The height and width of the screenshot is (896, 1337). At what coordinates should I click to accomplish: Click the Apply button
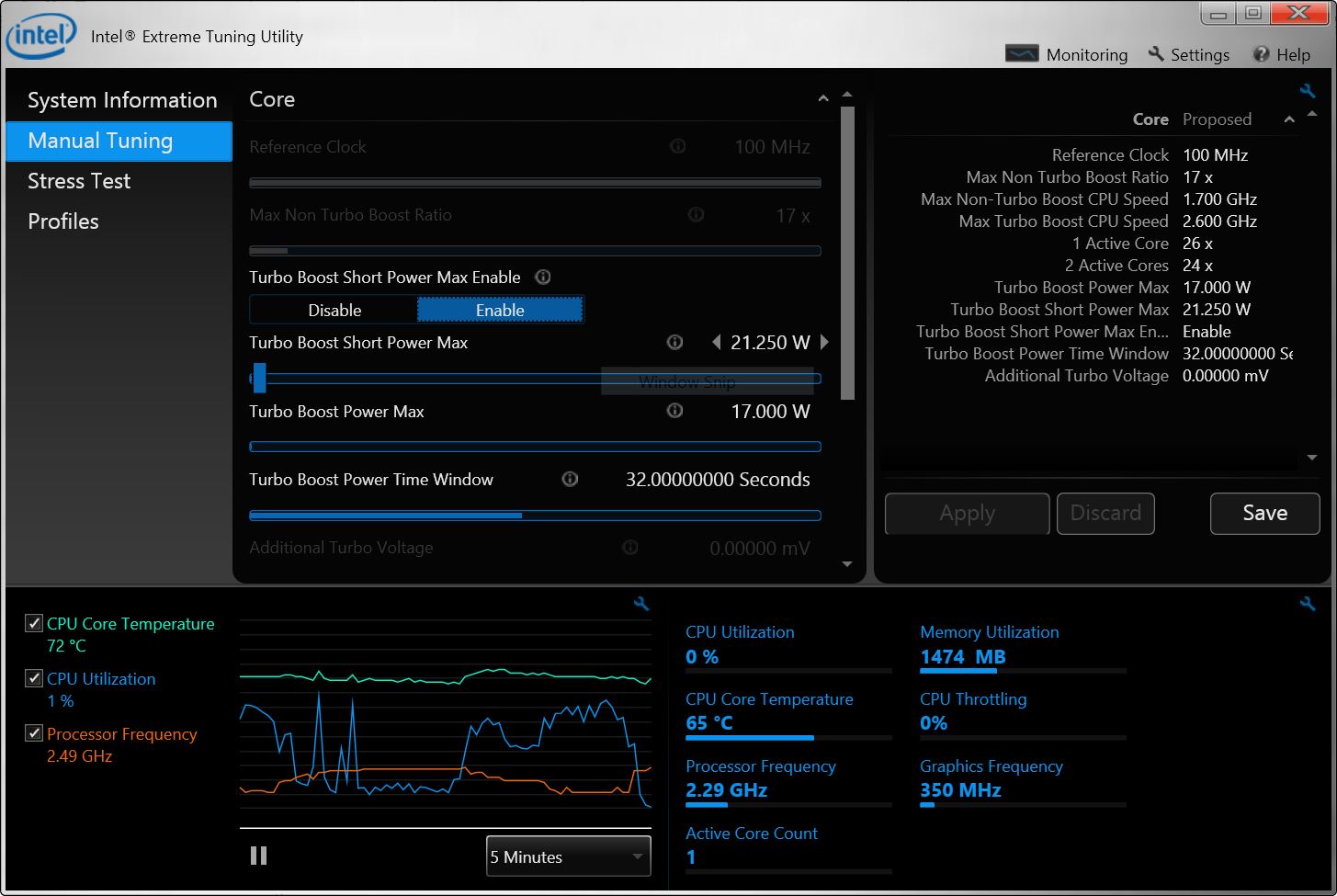pyautogui.click(x=967, y=513)
